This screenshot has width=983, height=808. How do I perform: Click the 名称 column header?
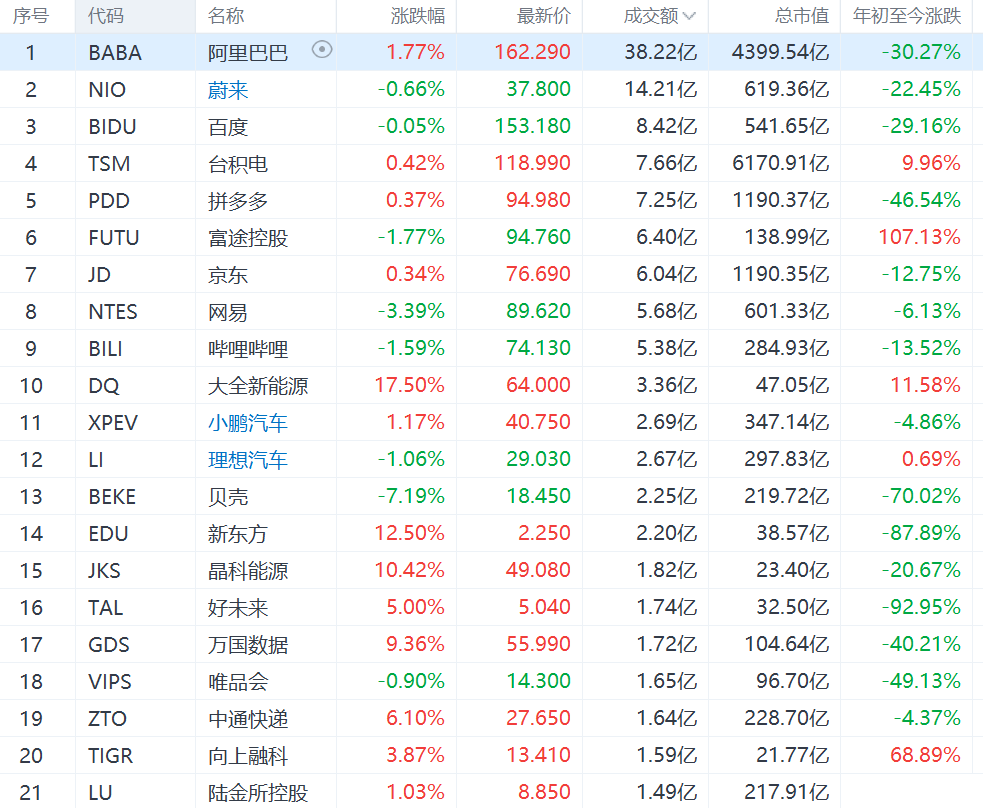coord(226,16)
